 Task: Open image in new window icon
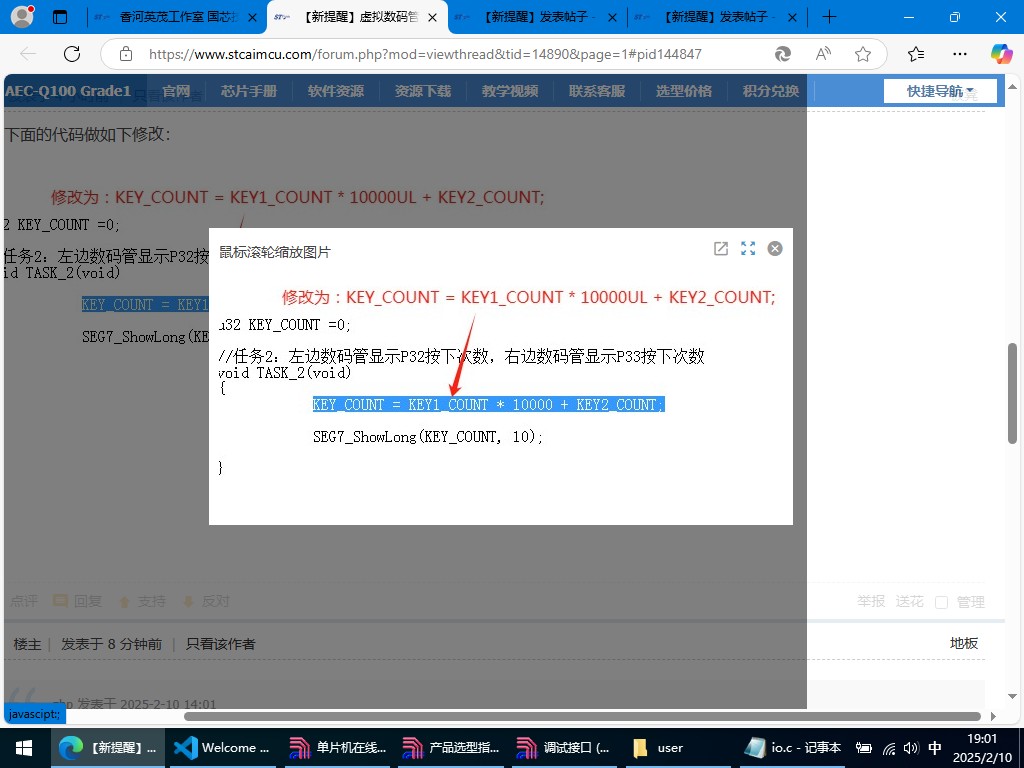[720, 249]
